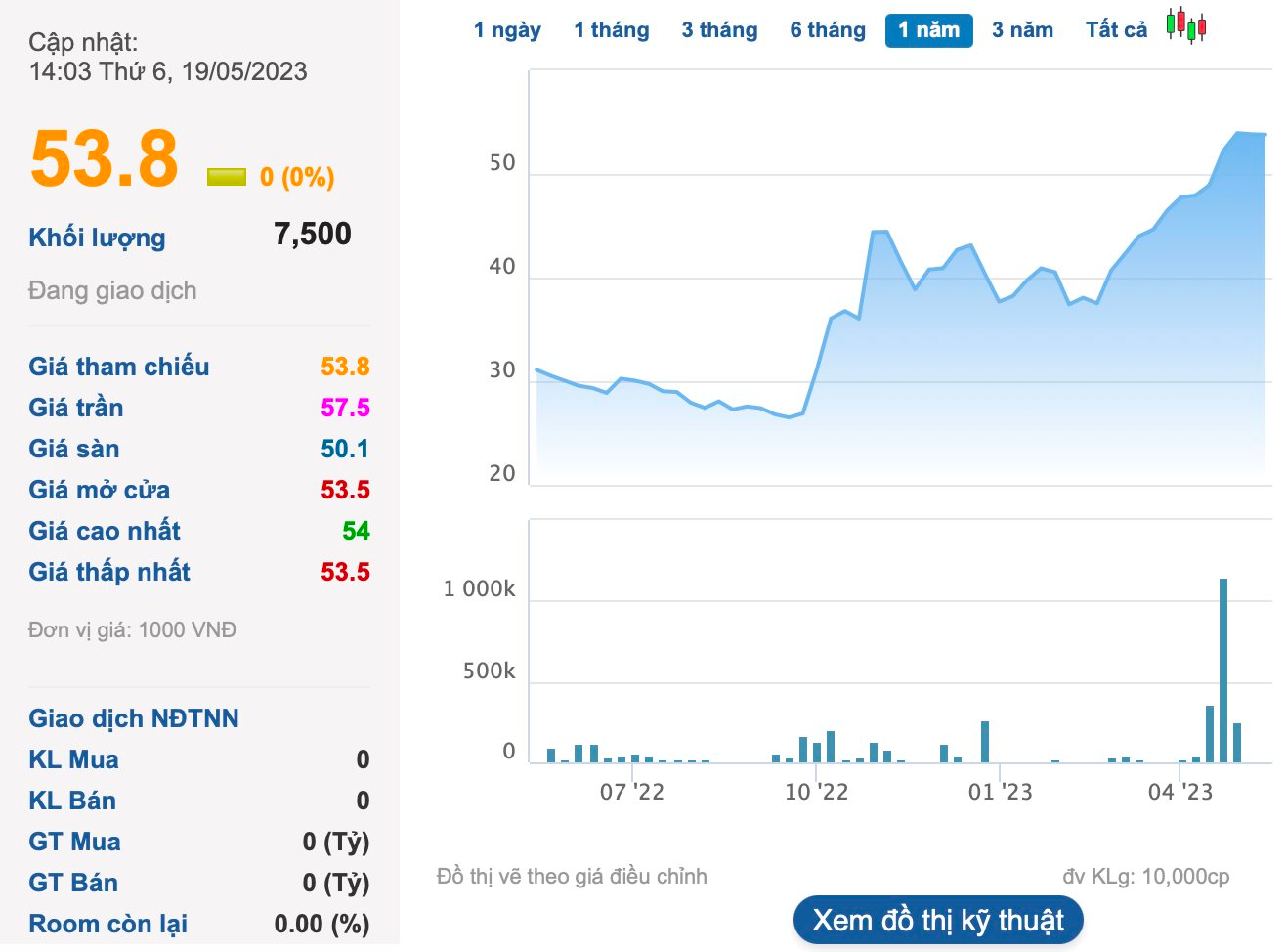Select the active 1 năm tab
This screenshot has height=952, width=1286.
pyautogui.click(x=929, y=30)
